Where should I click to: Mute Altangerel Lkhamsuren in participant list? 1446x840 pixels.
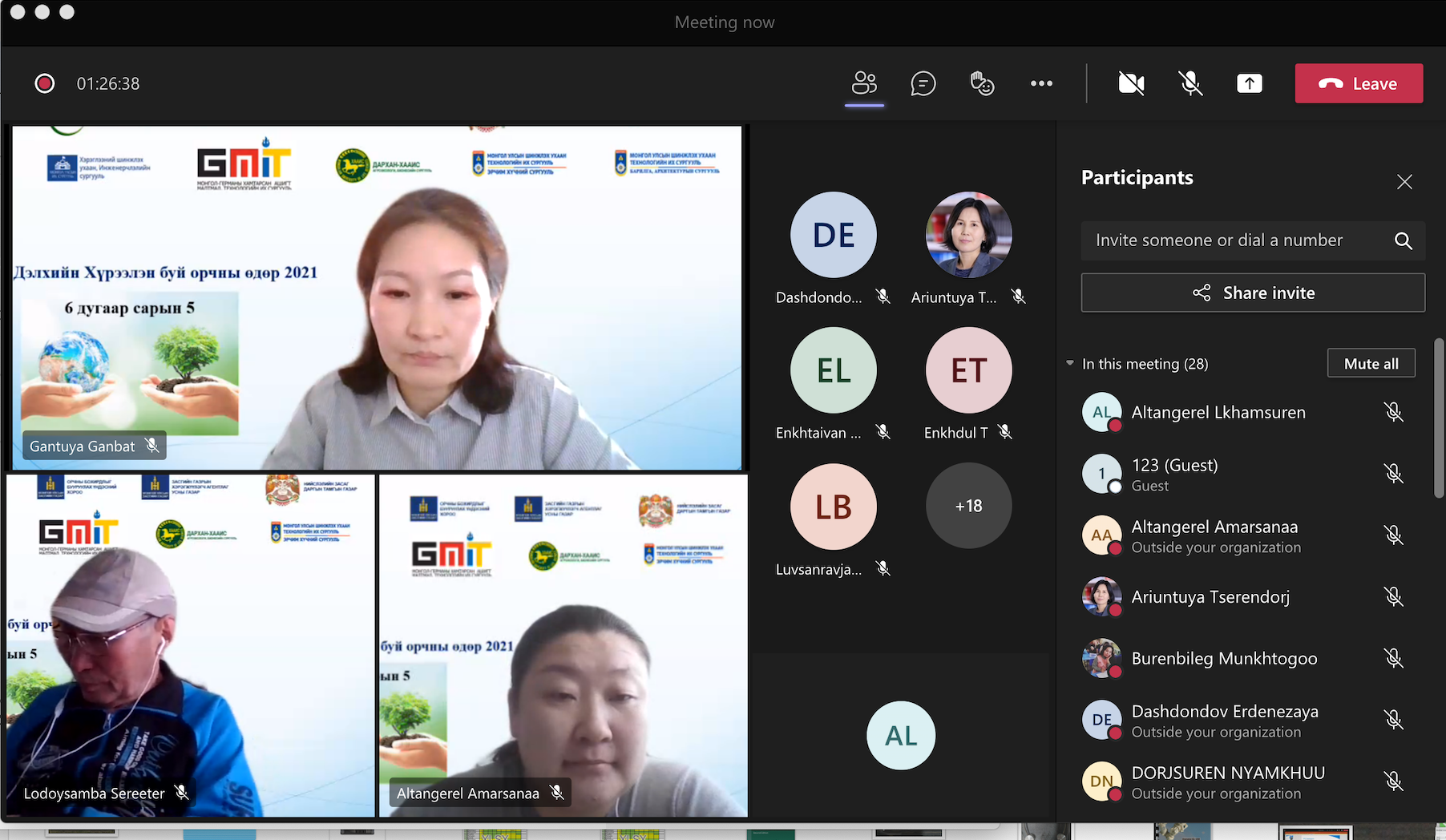pyautogui.click(x=1393, y=412)
